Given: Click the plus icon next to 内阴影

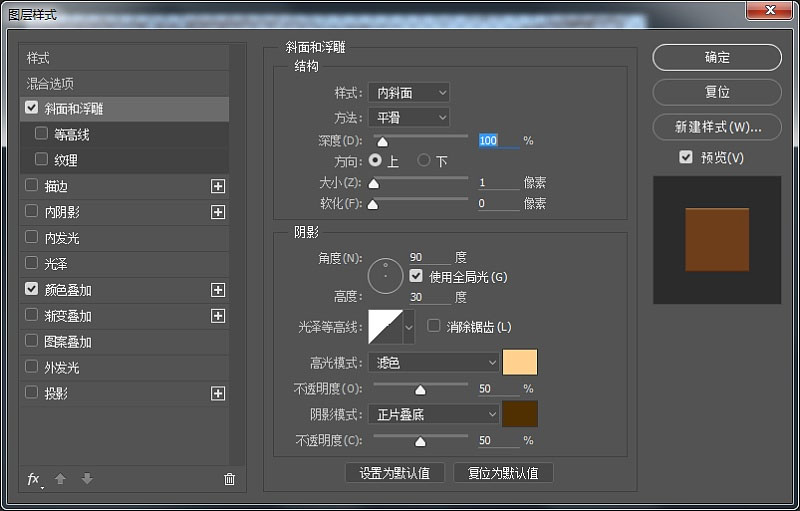Looking at the screenshot, I should click(x=218, y=212).
